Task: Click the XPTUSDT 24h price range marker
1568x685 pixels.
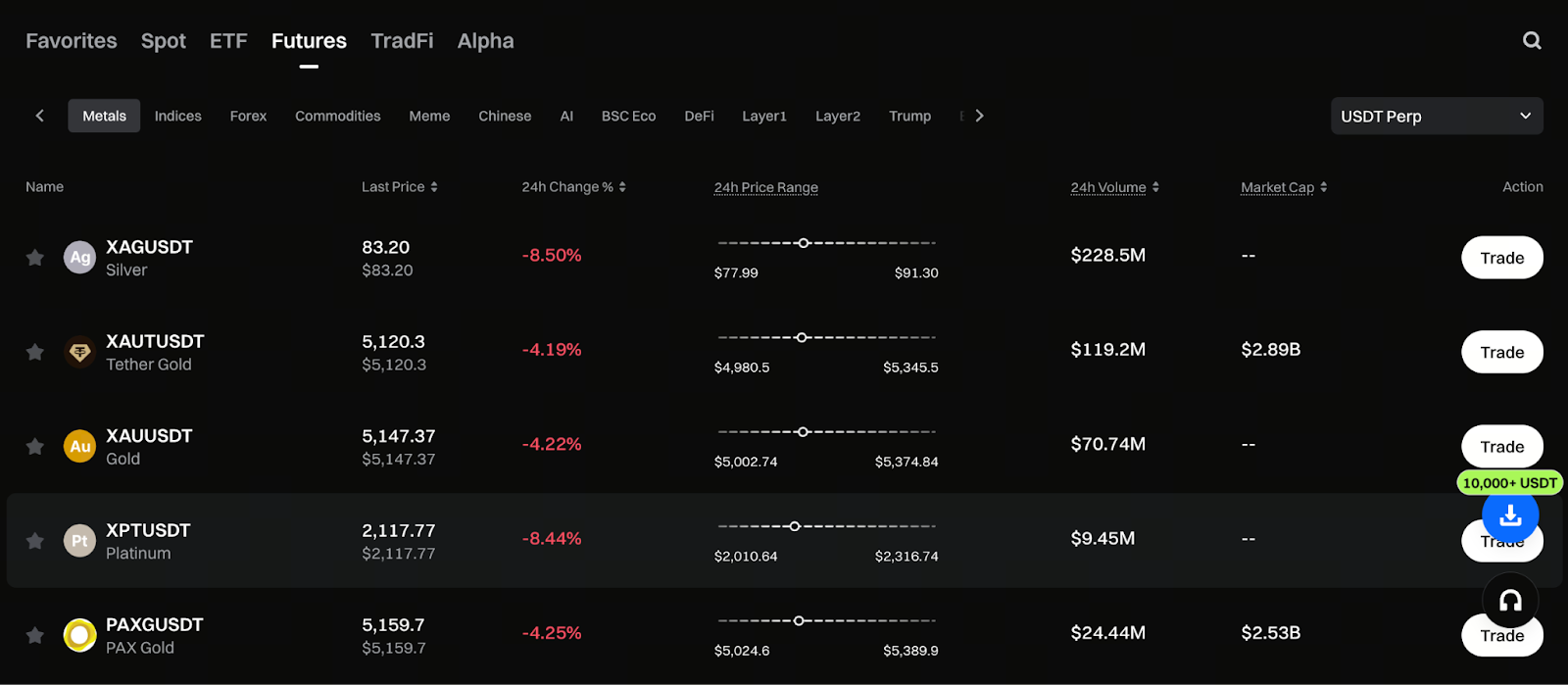Action: click(795, 526)
